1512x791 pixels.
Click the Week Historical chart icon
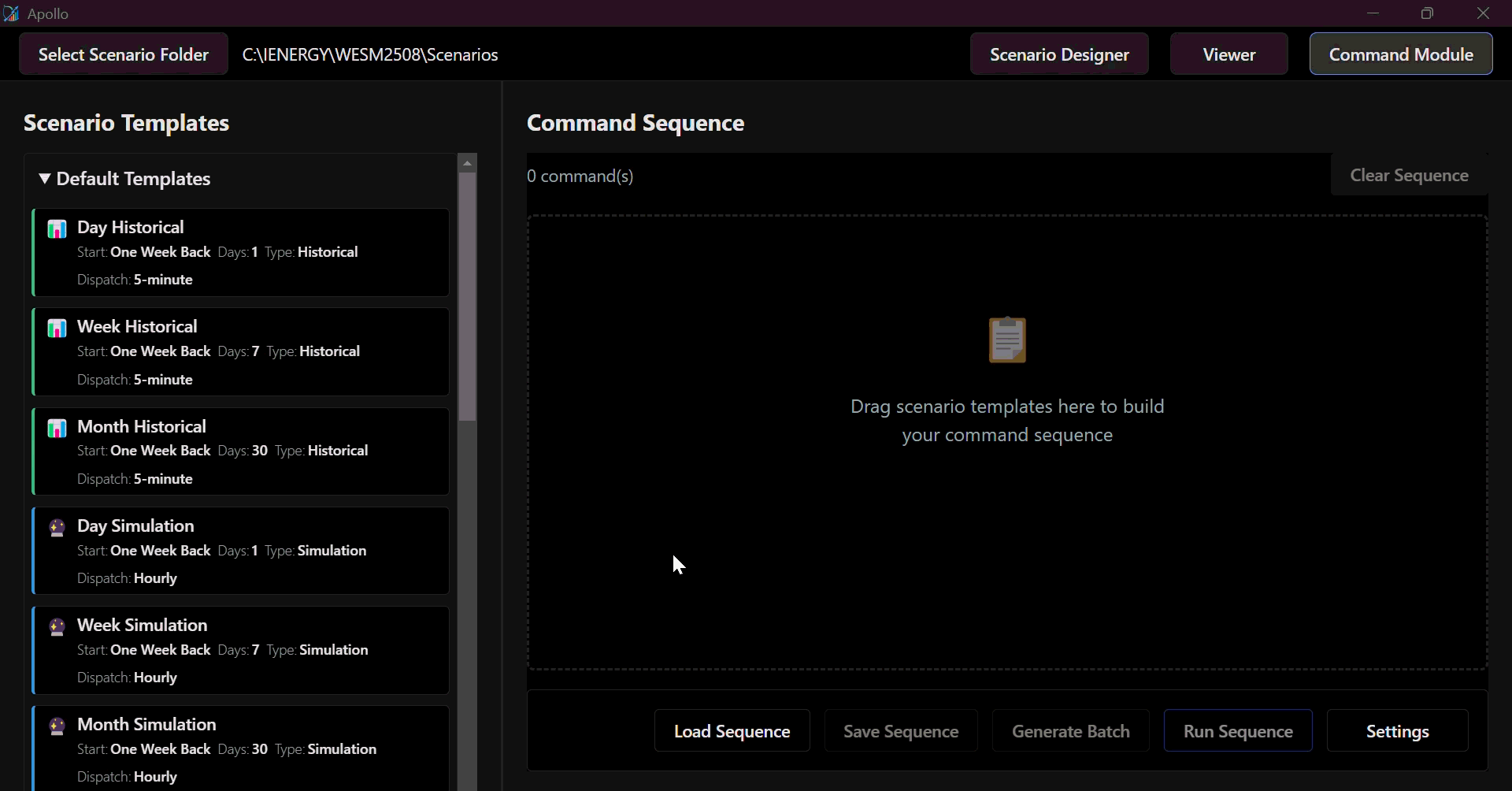[57, 329]
